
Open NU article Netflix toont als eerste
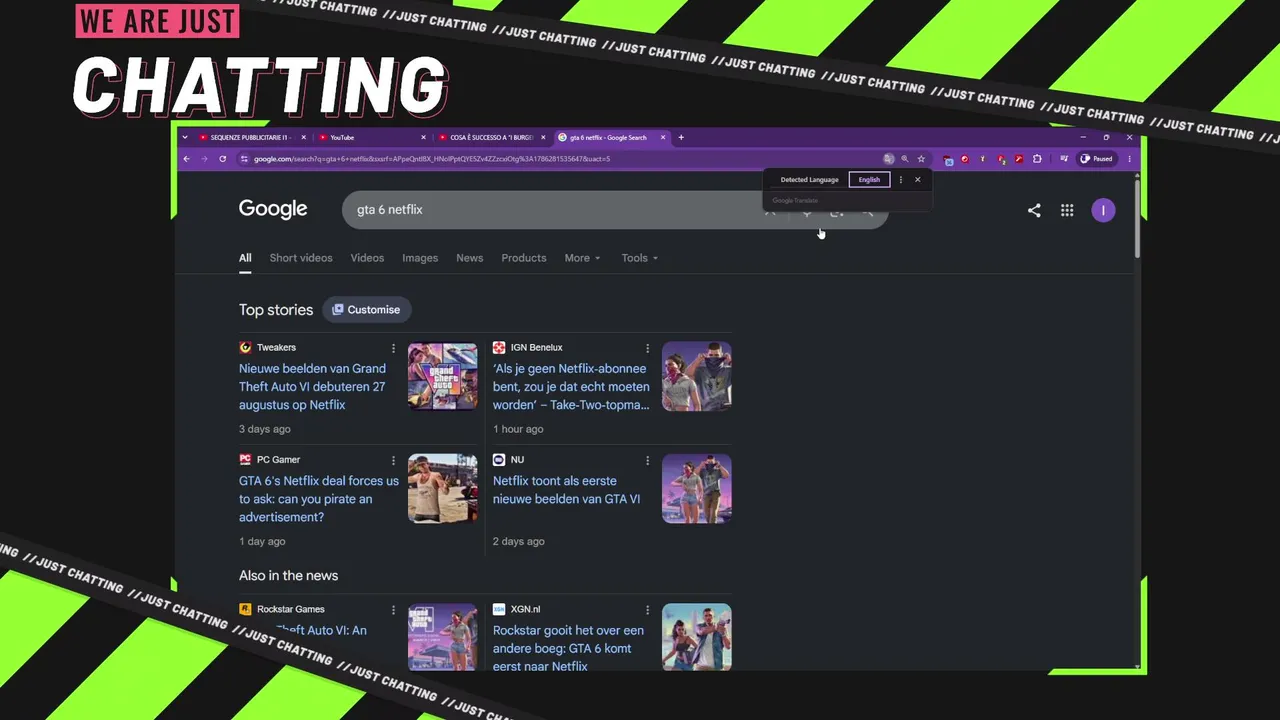[566, 490]
